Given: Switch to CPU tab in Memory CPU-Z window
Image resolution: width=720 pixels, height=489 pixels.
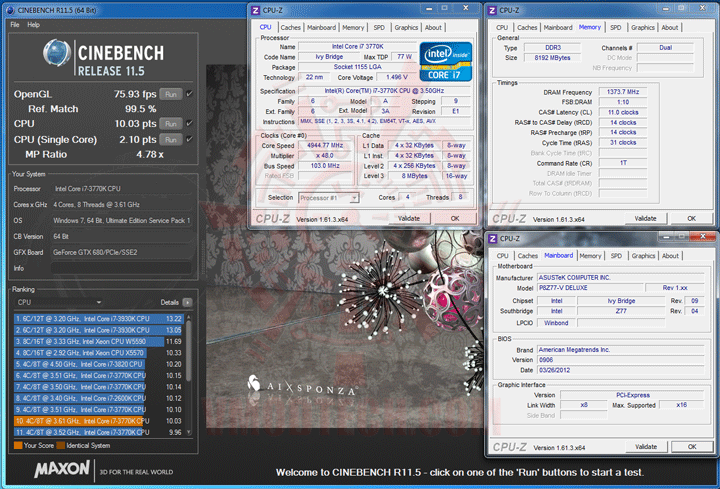Looking at the screenshot, I should tap(502, 28).
